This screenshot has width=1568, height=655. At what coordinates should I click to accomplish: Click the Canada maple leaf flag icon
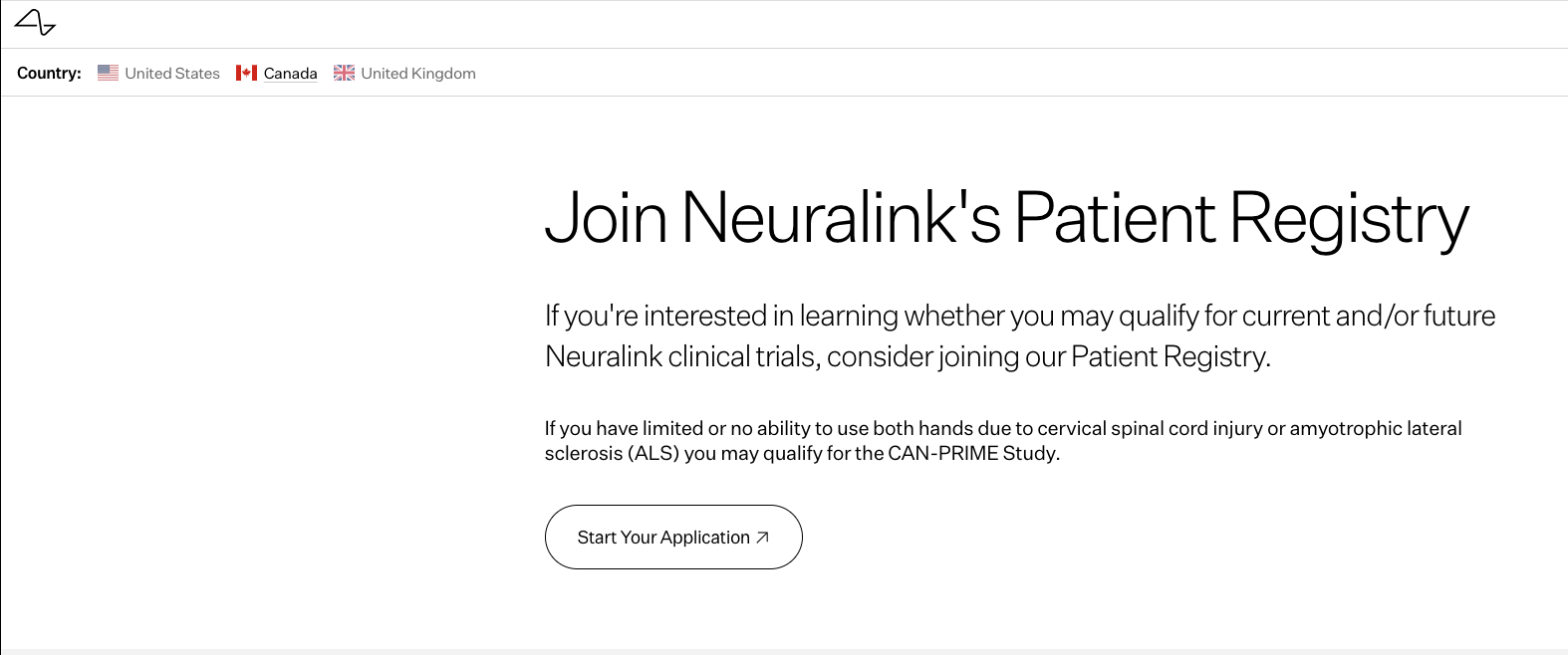point(246,73)
